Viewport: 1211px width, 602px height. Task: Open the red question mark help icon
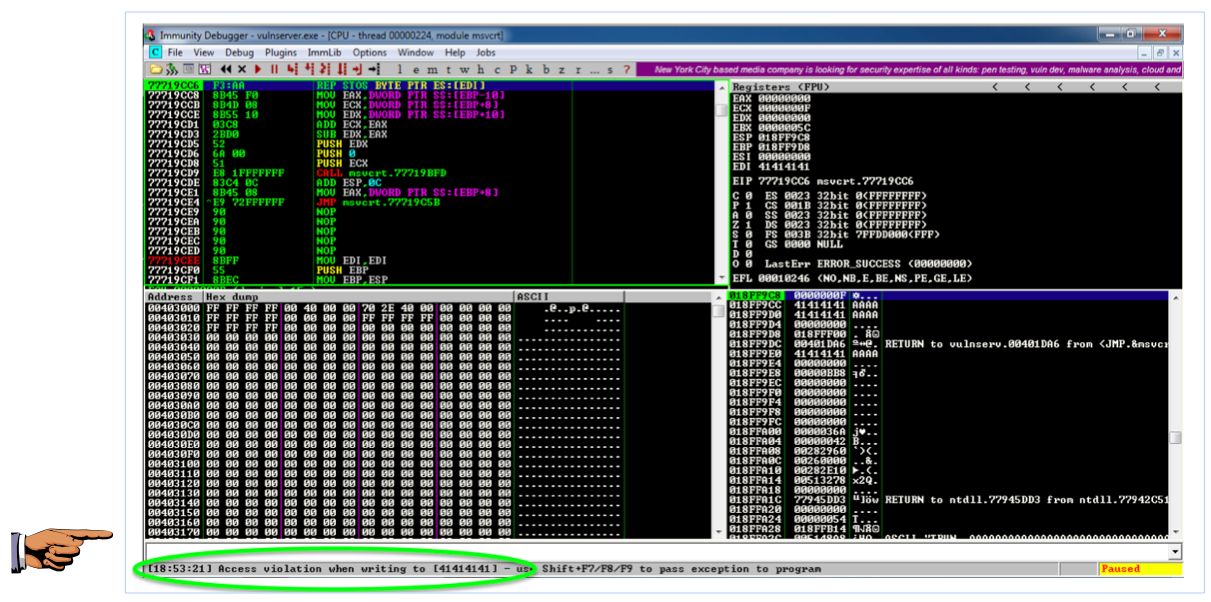tap(626, 69)
